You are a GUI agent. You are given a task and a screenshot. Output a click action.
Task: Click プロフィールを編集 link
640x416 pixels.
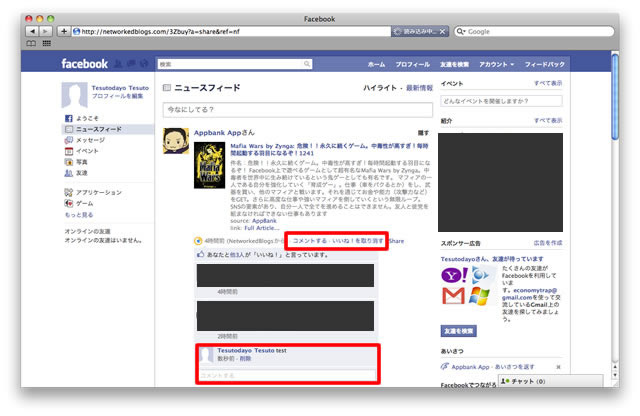118,96
